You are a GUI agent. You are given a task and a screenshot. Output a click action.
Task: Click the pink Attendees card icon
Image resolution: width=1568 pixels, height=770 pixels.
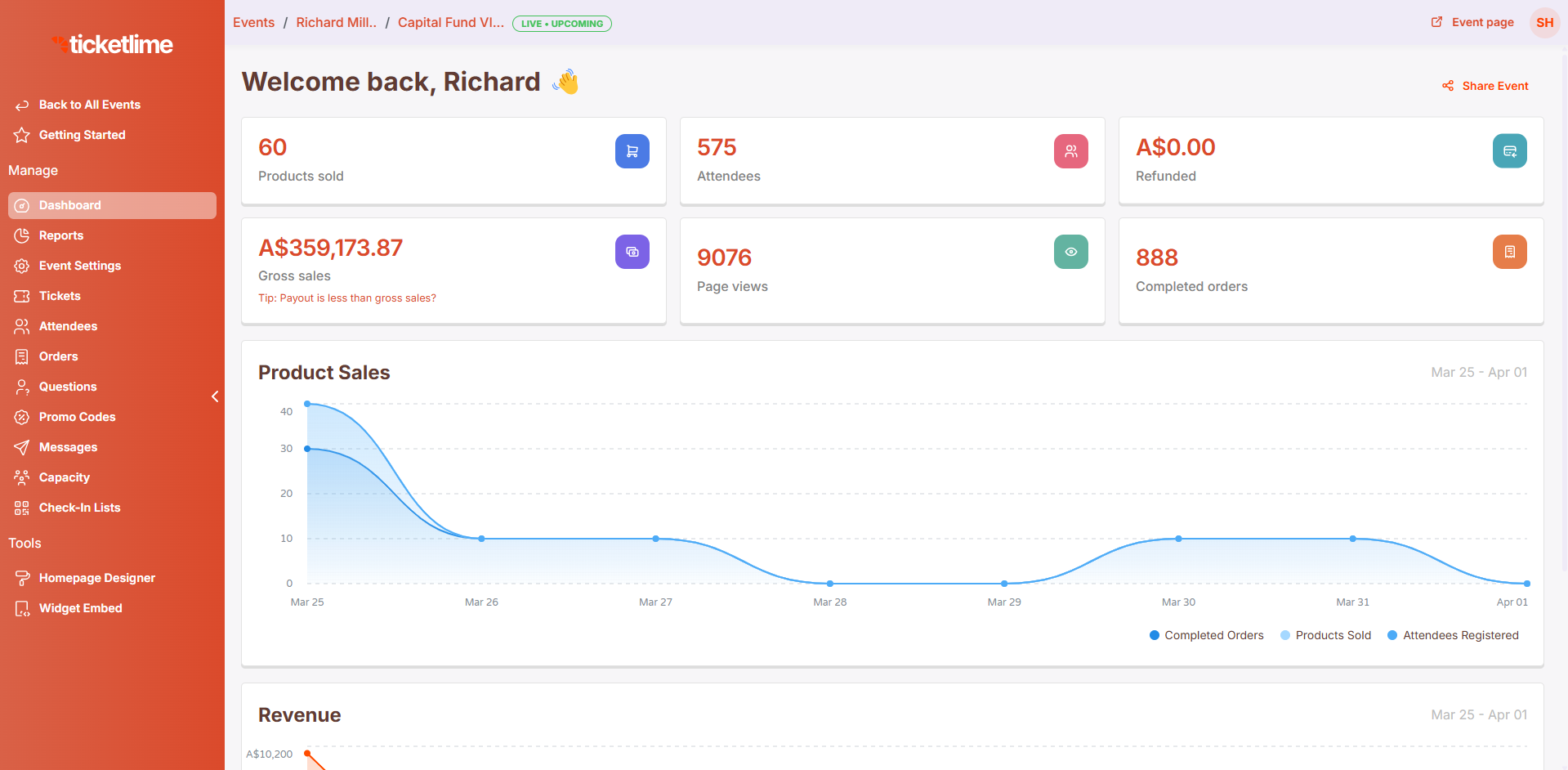tap(1070, 151)
